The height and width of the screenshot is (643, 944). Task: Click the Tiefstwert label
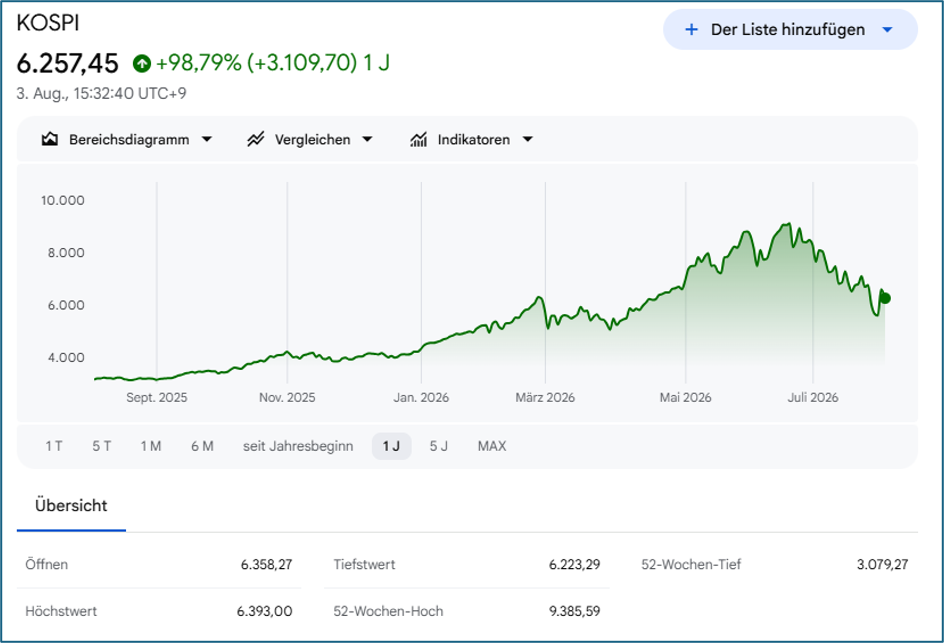click(364, 565)
